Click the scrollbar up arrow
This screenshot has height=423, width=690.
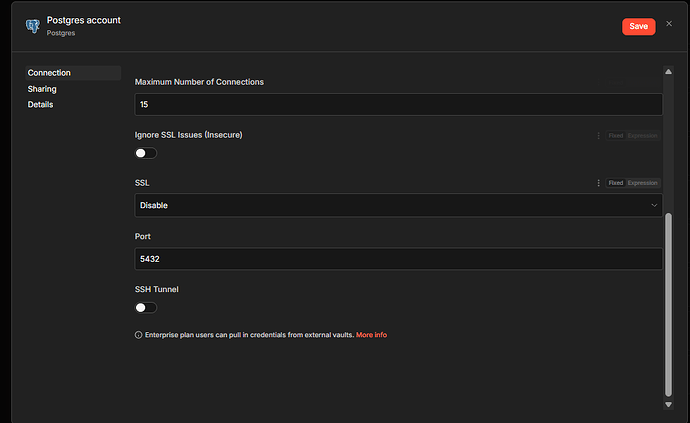668,71
